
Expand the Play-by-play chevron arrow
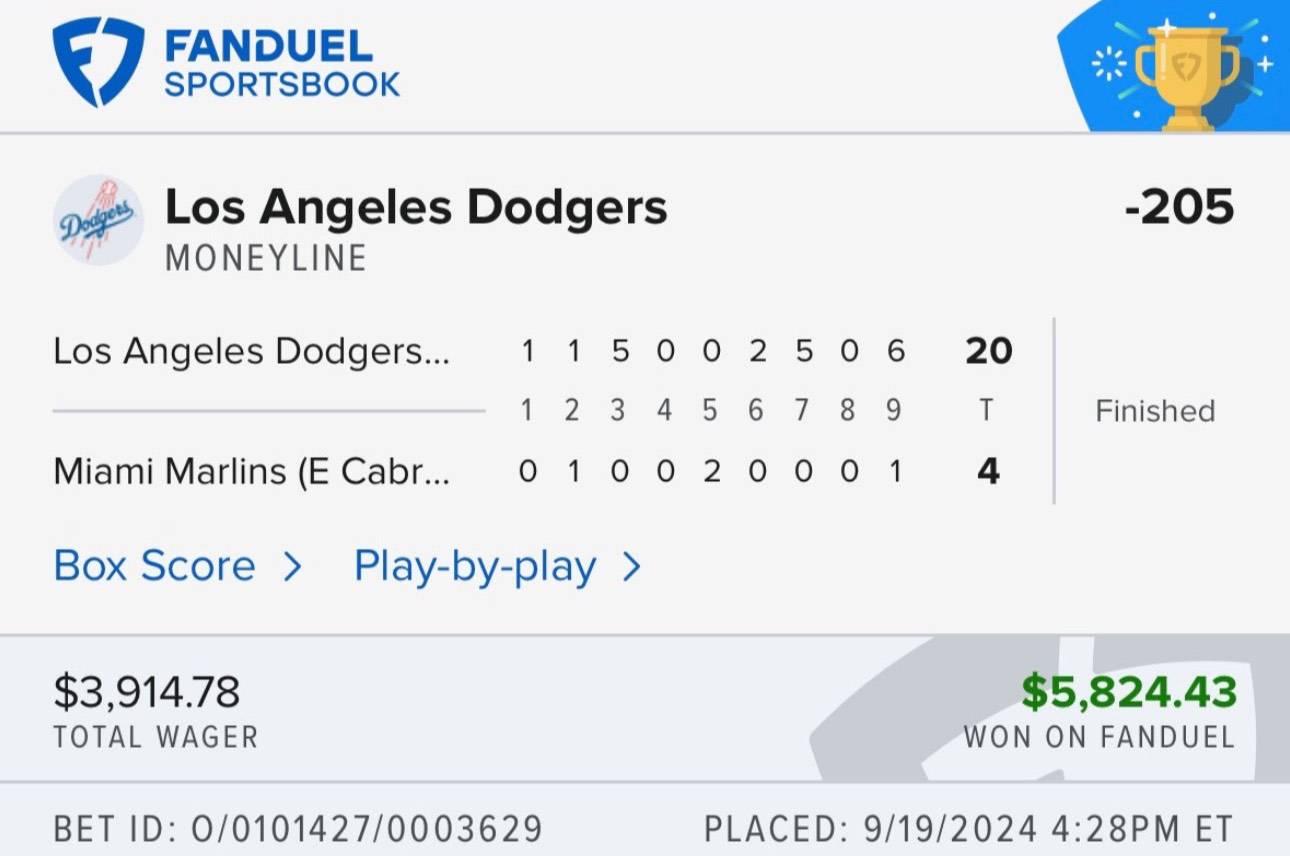631,567
